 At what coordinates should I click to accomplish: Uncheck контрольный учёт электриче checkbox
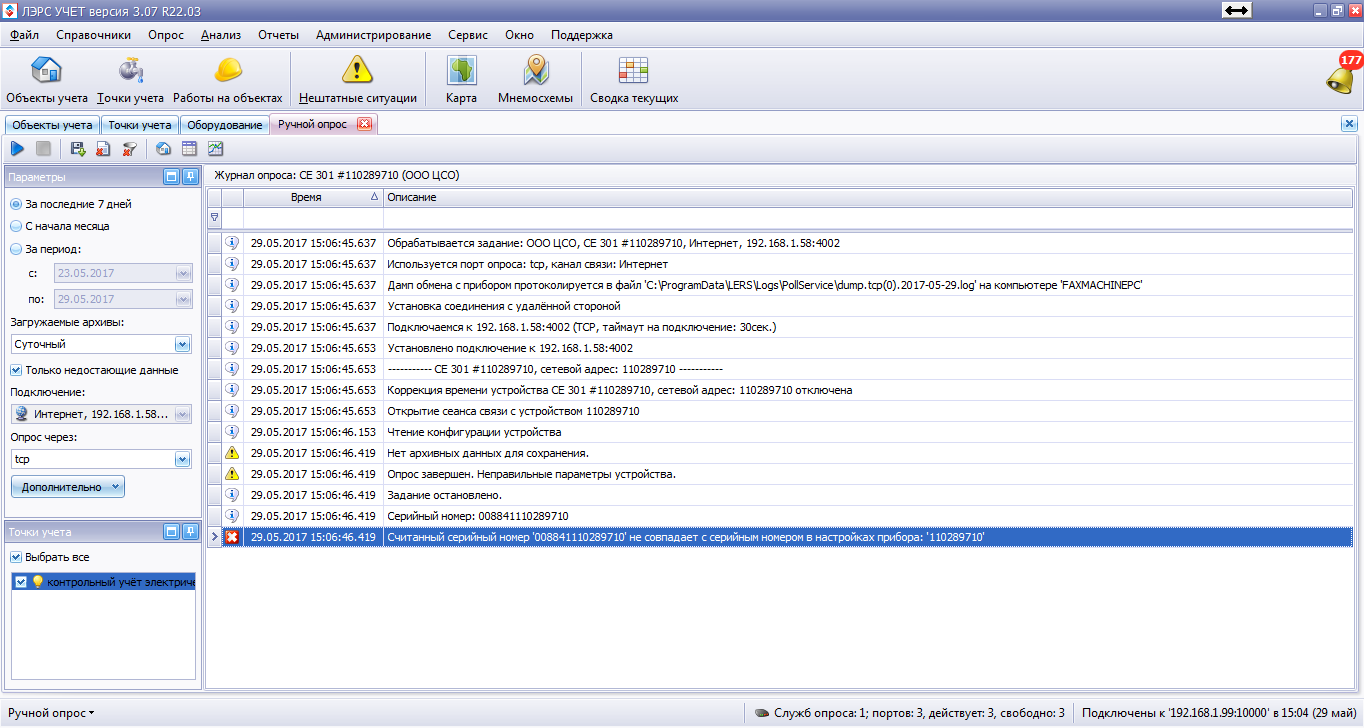point(21,582)
